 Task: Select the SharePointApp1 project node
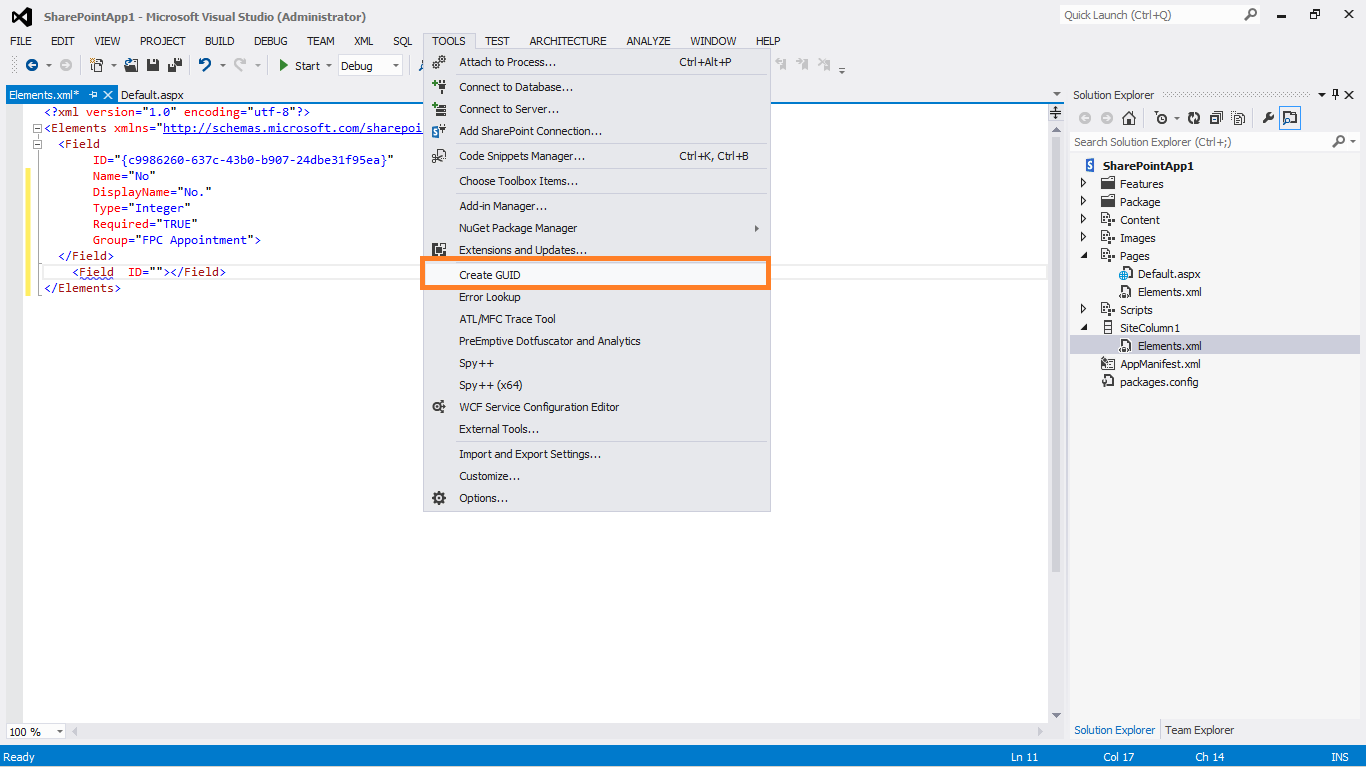point(1148,166)
